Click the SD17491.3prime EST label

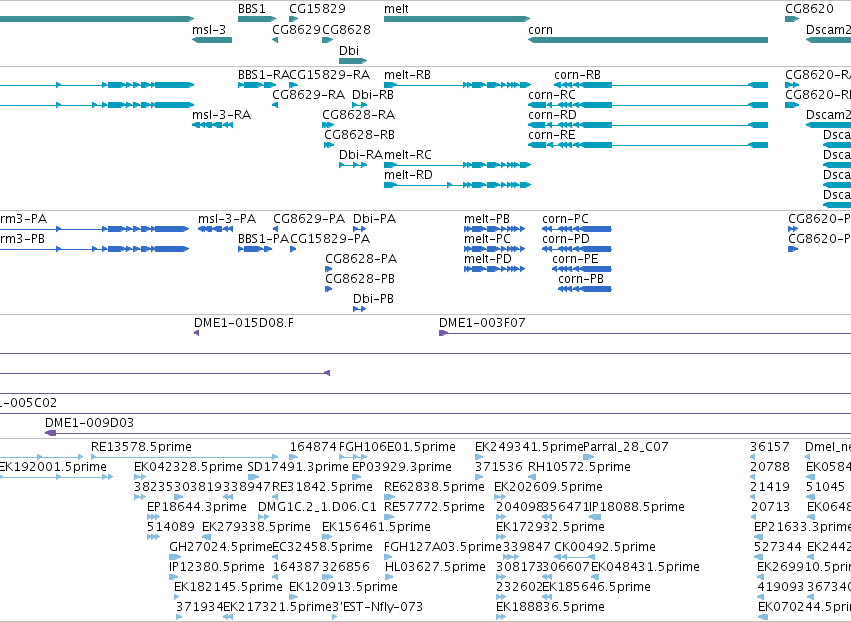coord(297,467)
